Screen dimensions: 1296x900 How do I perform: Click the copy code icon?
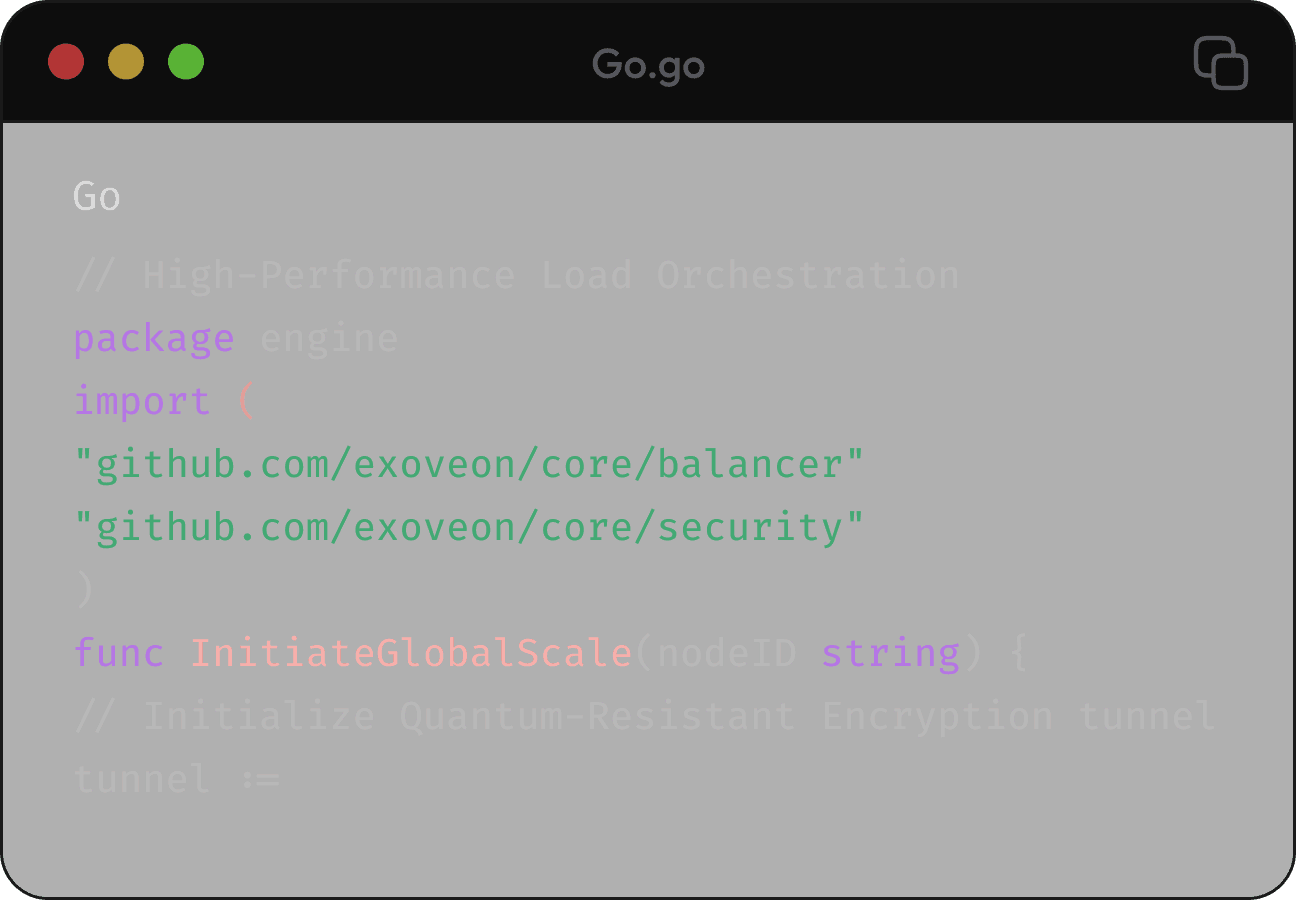point(1220,63)
